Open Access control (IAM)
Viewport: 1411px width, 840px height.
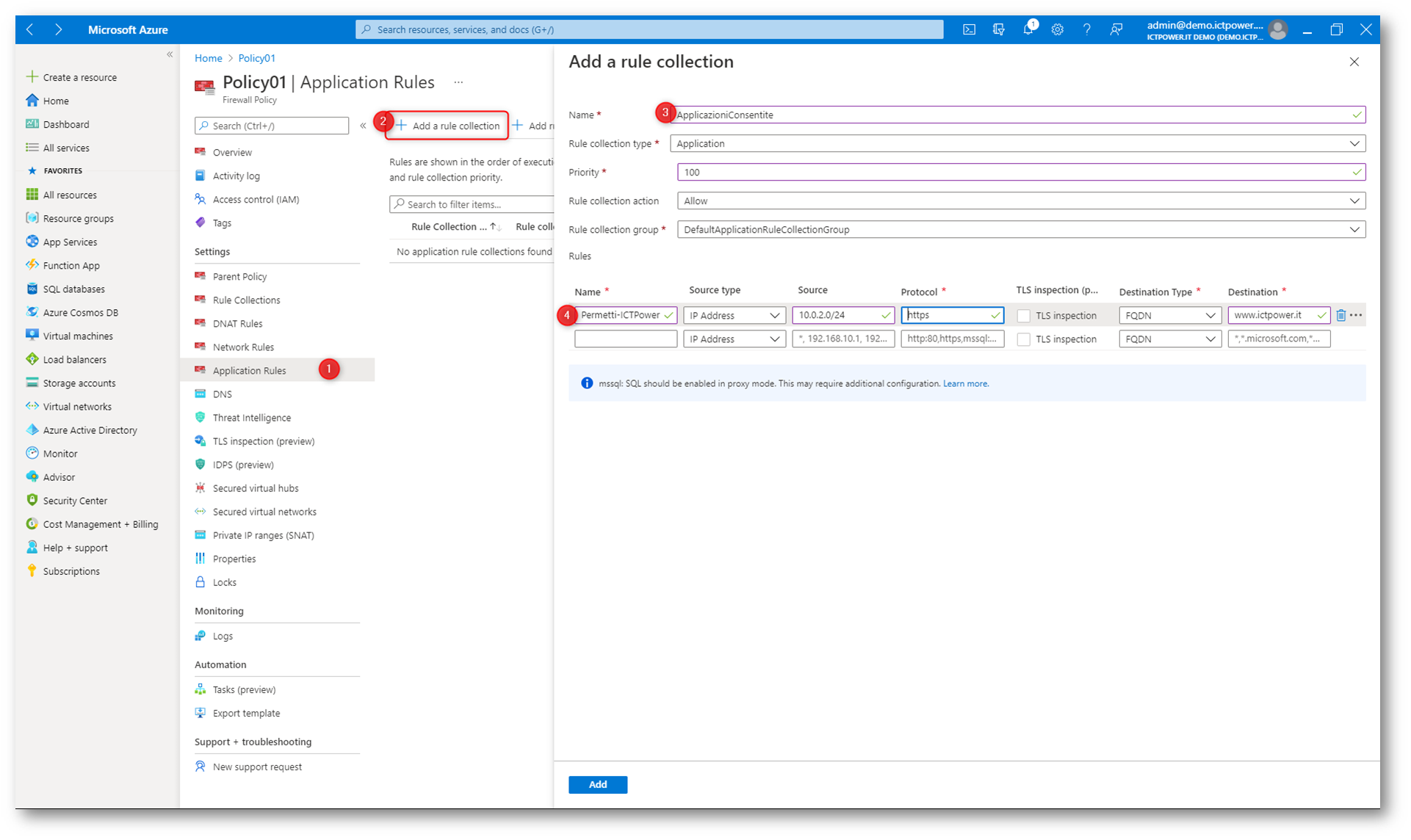click(255, 200)
